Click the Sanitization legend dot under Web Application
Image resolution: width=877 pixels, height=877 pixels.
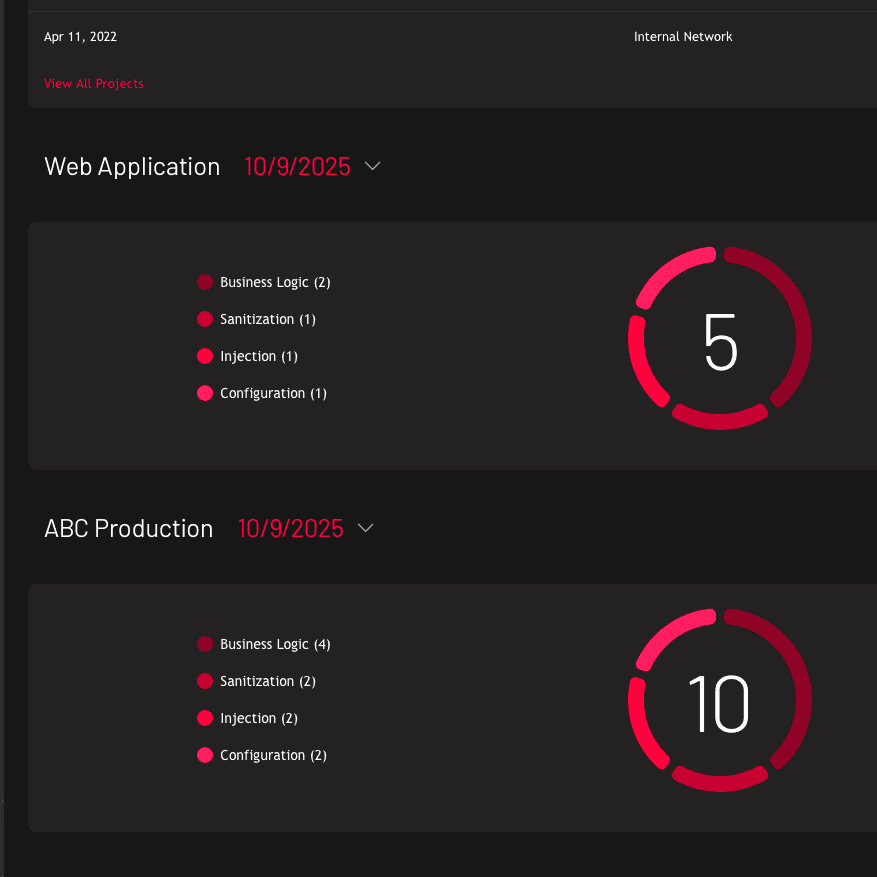(205, 319)
